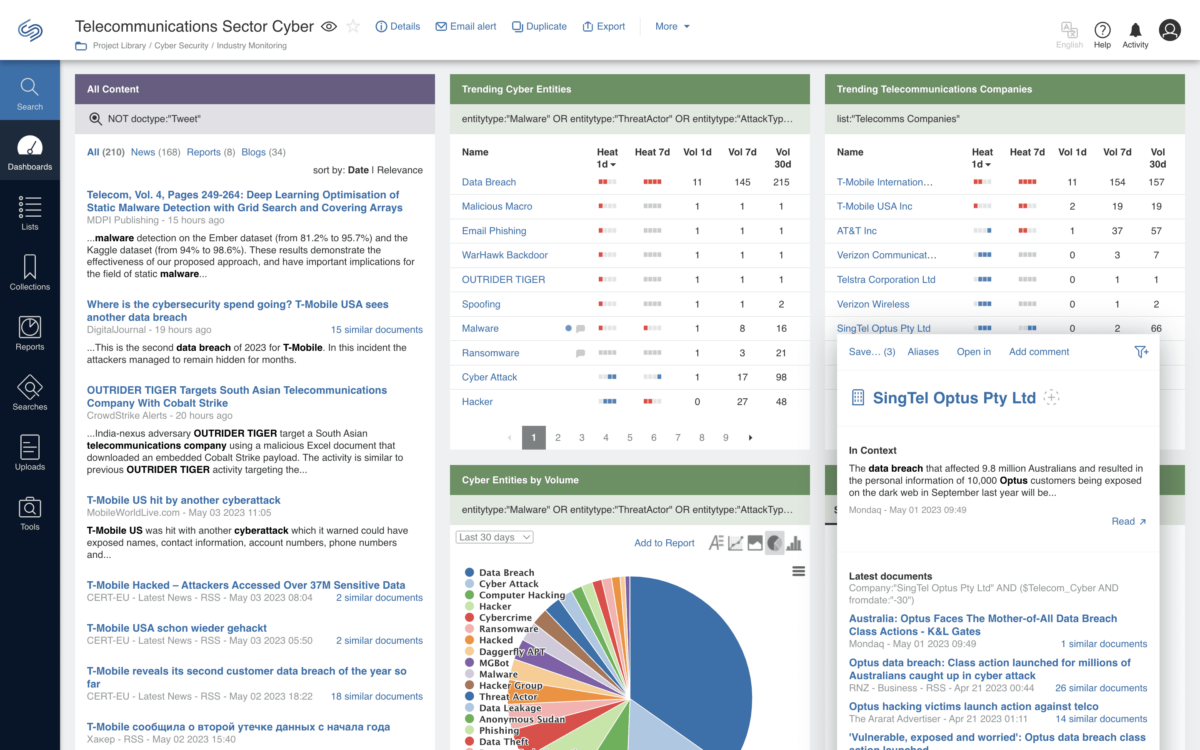Open Collections from the sidebar
This screenshot has height=750, width=1200.
click(30, 273)
